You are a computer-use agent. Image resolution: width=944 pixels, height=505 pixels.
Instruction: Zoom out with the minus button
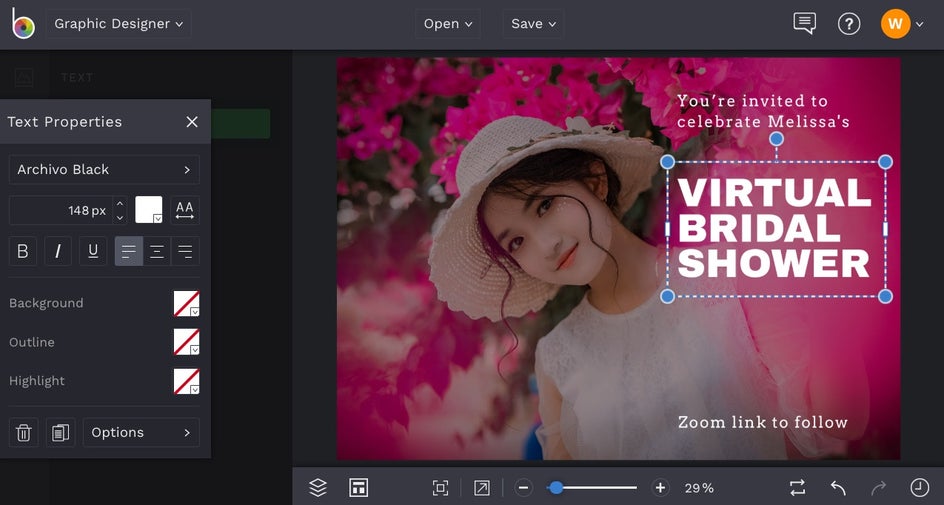(524, 488)
